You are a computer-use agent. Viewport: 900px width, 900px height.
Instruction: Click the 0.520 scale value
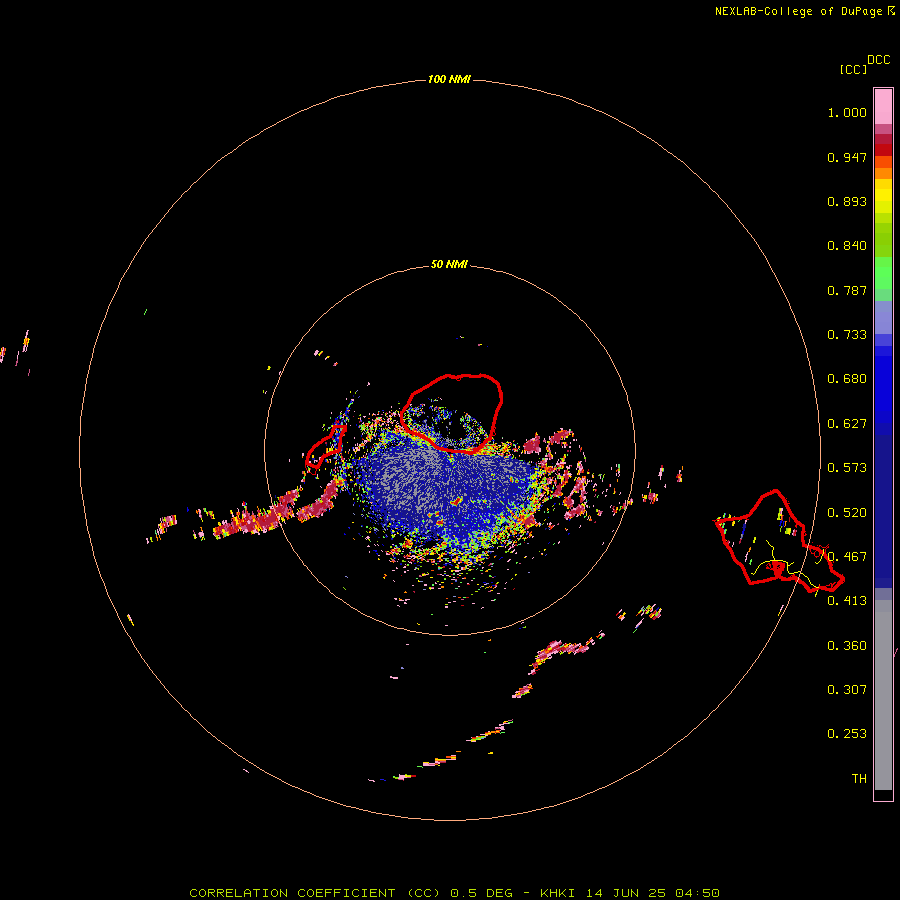[x=847, y=513]
